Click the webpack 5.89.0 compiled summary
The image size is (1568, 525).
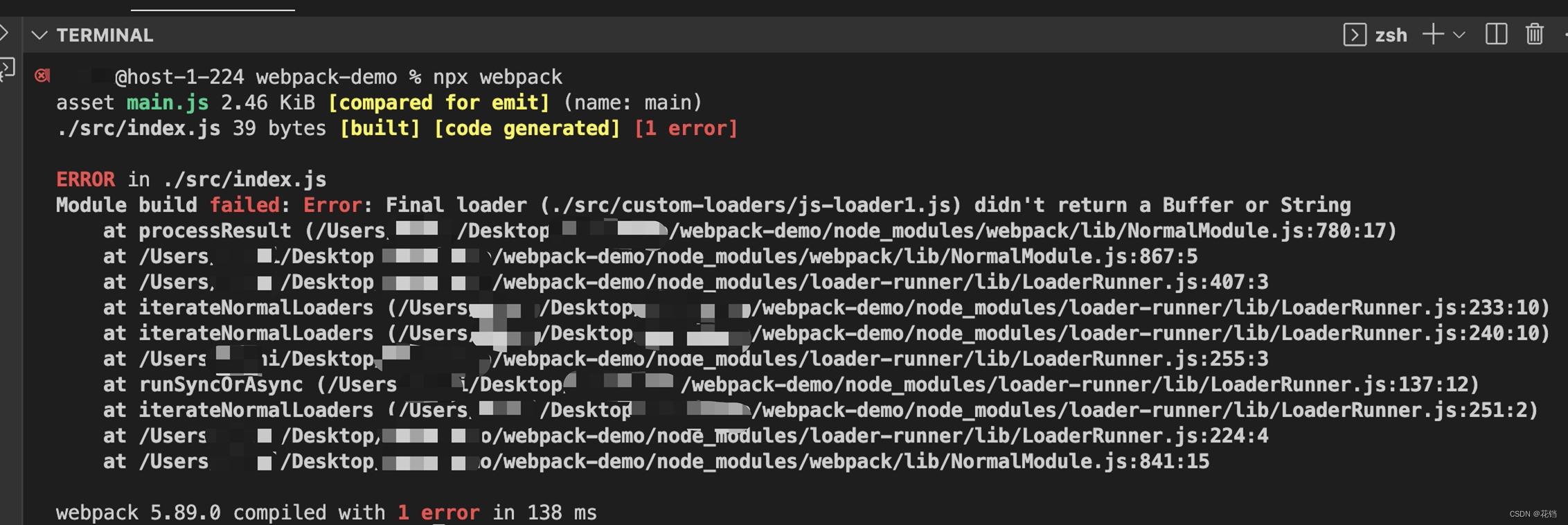tap(326, 513)
